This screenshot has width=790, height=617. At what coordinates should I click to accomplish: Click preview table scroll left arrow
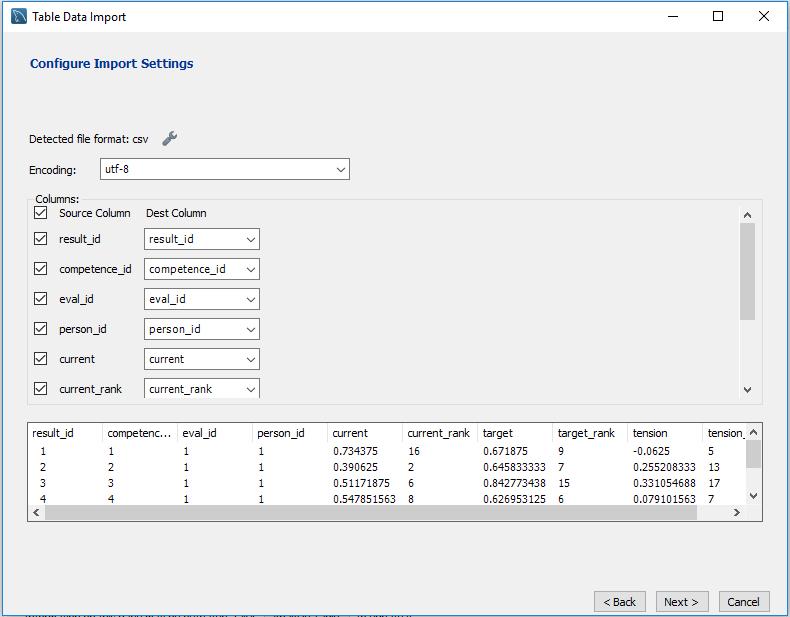pyautogui.click(x=36, y=512)
